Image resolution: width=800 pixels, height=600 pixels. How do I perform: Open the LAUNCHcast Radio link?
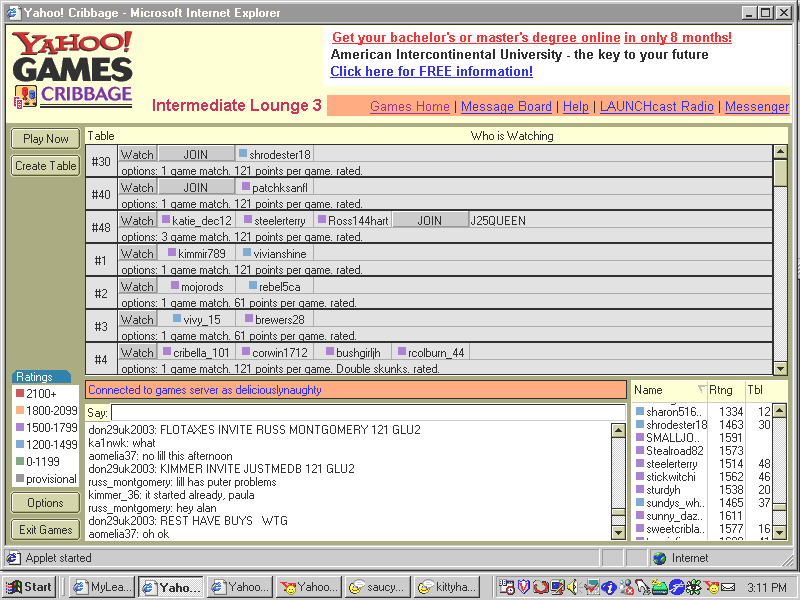(656, 106)
